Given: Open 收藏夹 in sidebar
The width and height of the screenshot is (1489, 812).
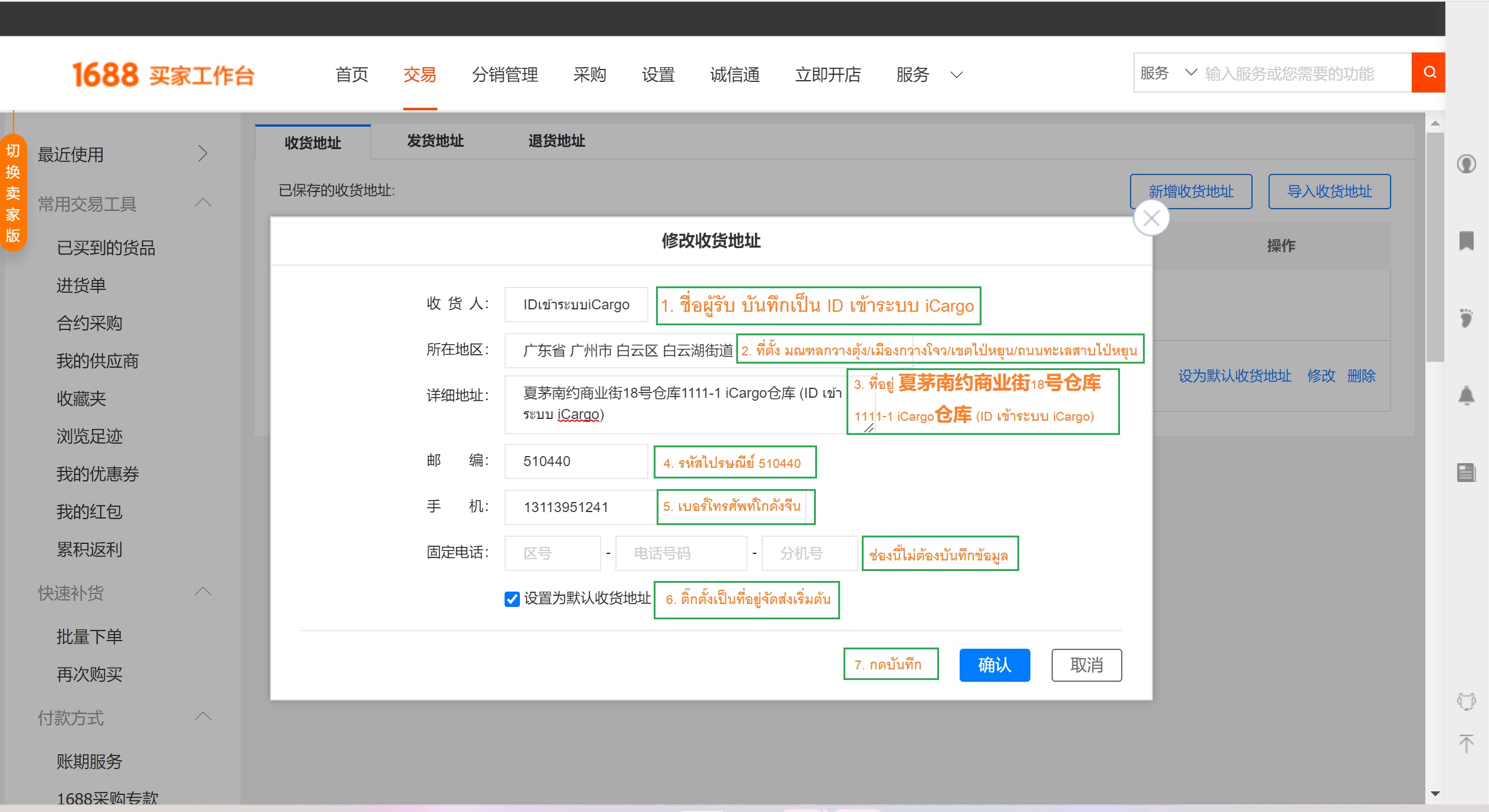Looking at the screenshot, I should pos(81,399).
